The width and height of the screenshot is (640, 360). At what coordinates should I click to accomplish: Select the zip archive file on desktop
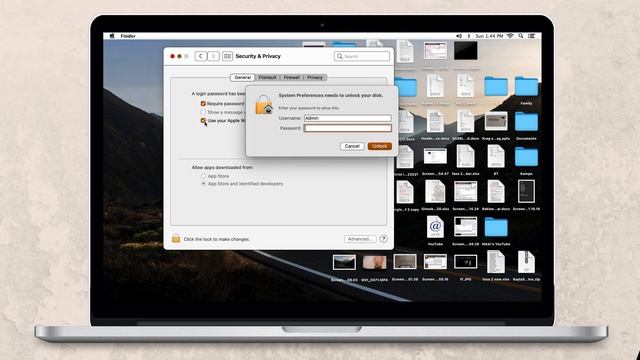pos(526,262)
